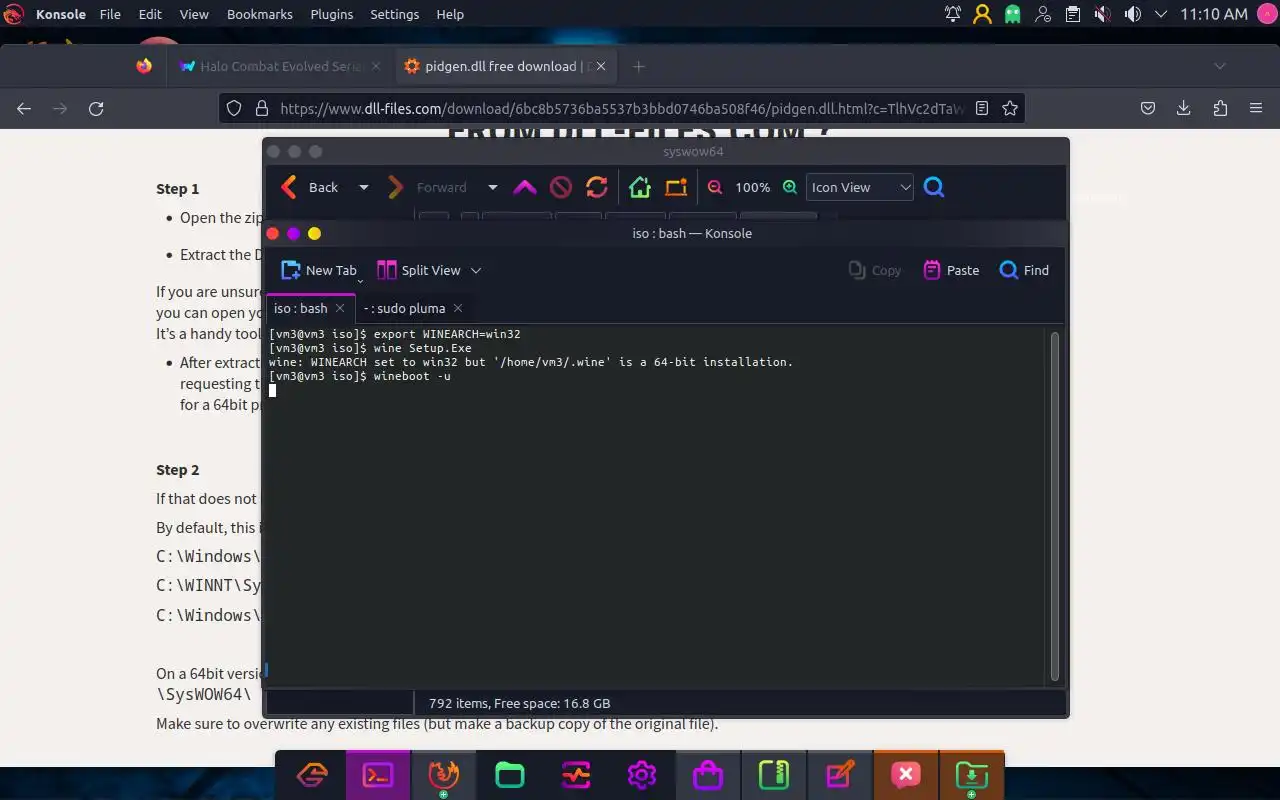Image resolution: width=1280 pixels, height=800 pixels.
Task: Click New Tab in Konsole
Action: click(319, 270)
